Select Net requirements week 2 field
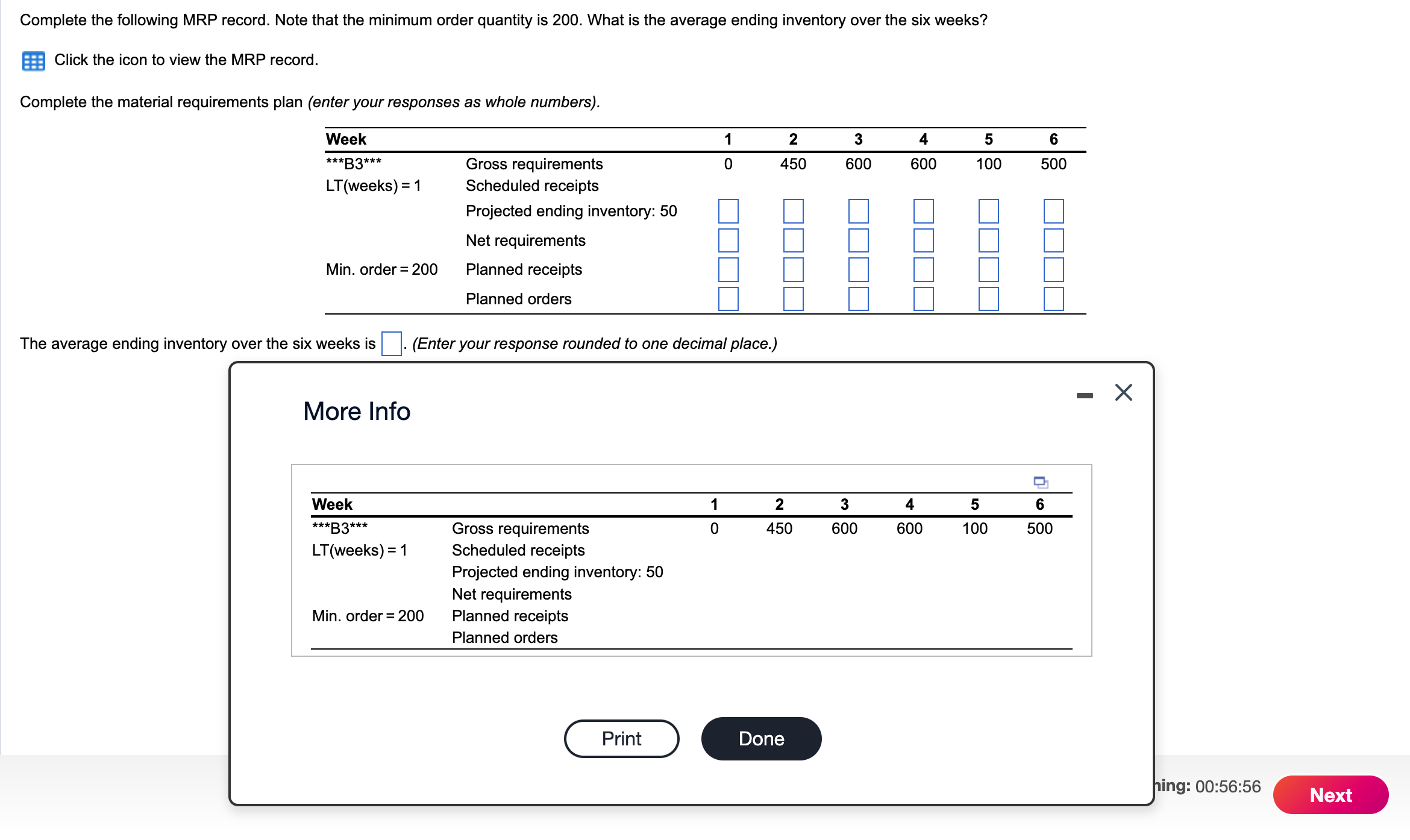The width and height of the screenshot is (1410, 840). click(793, 240)
